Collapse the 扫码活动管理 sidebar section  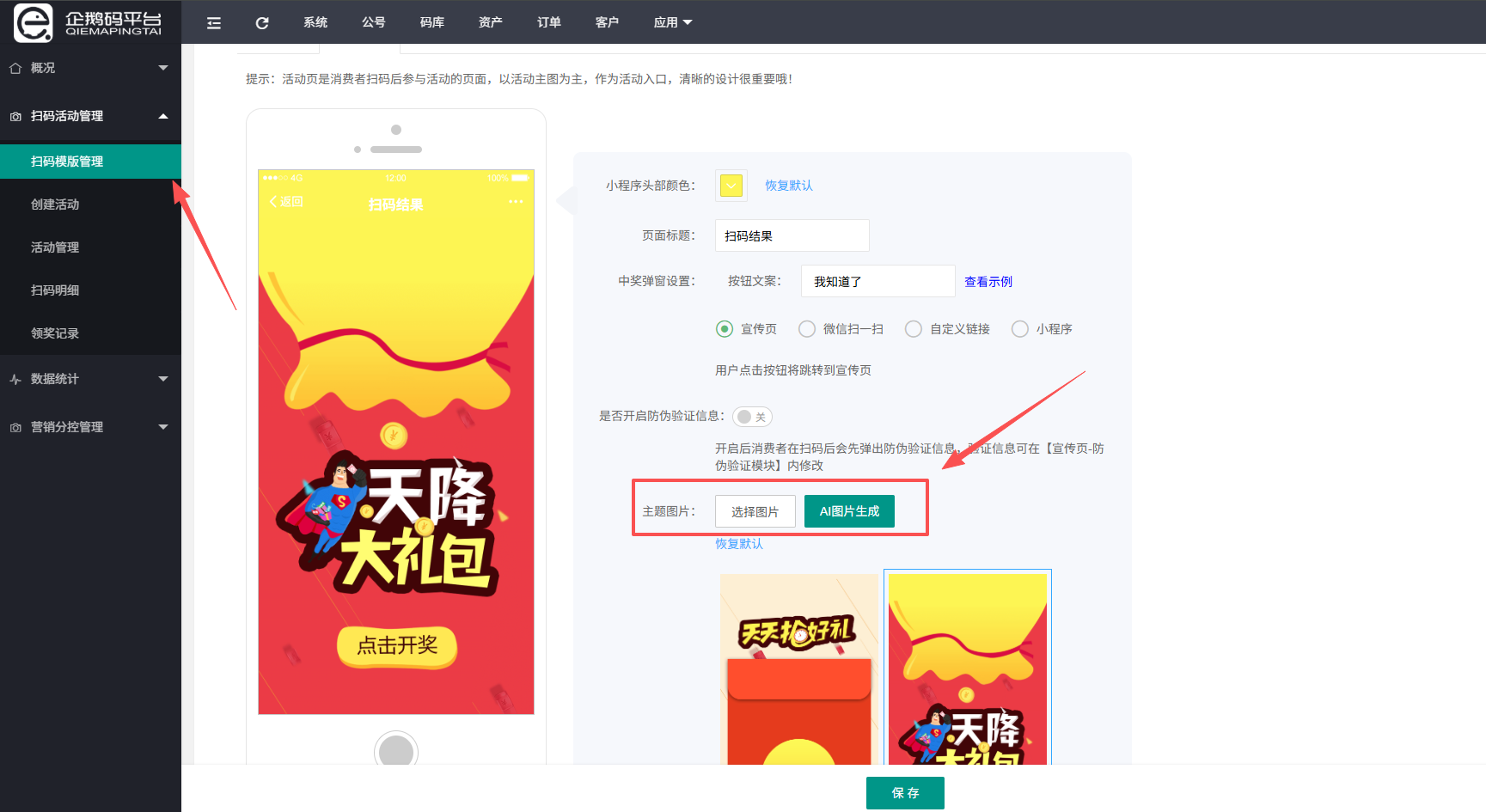90,116
